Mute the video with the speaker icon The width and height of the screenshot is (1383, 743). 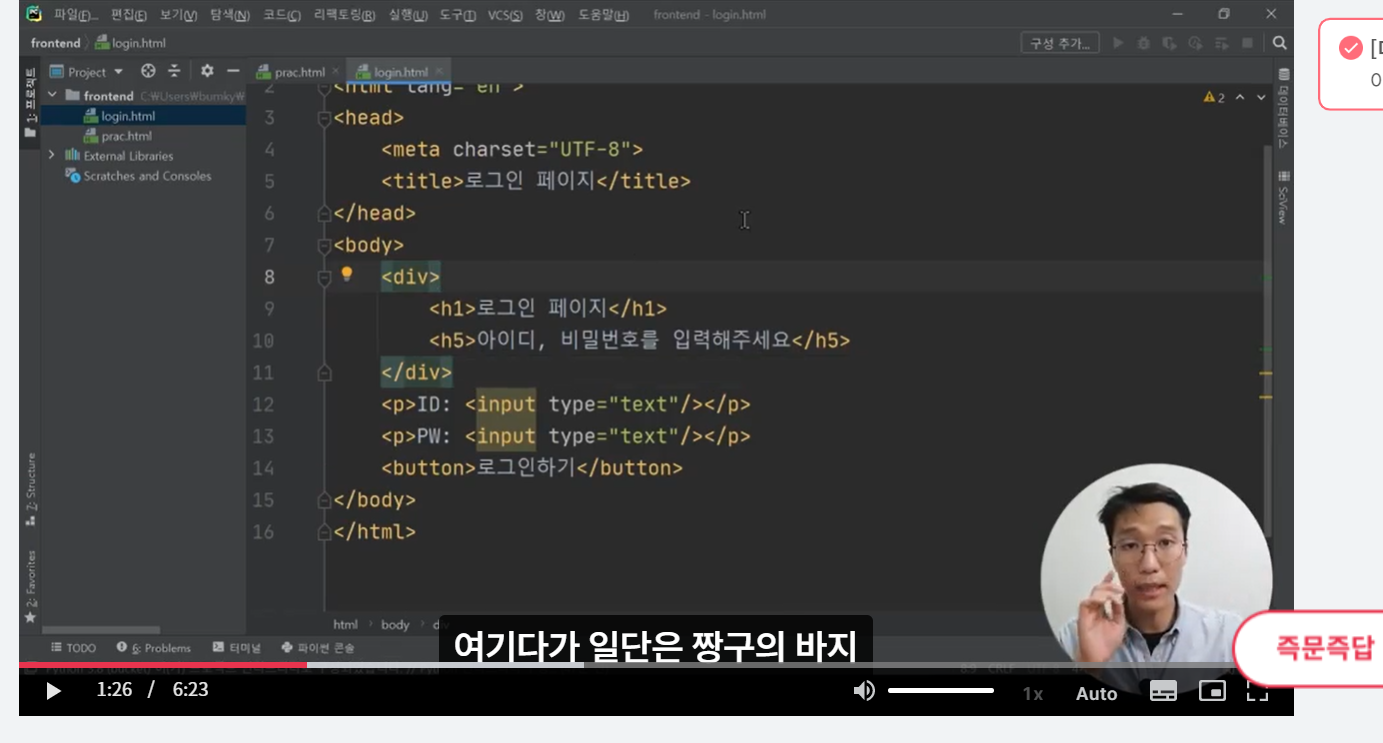(864, 691)
